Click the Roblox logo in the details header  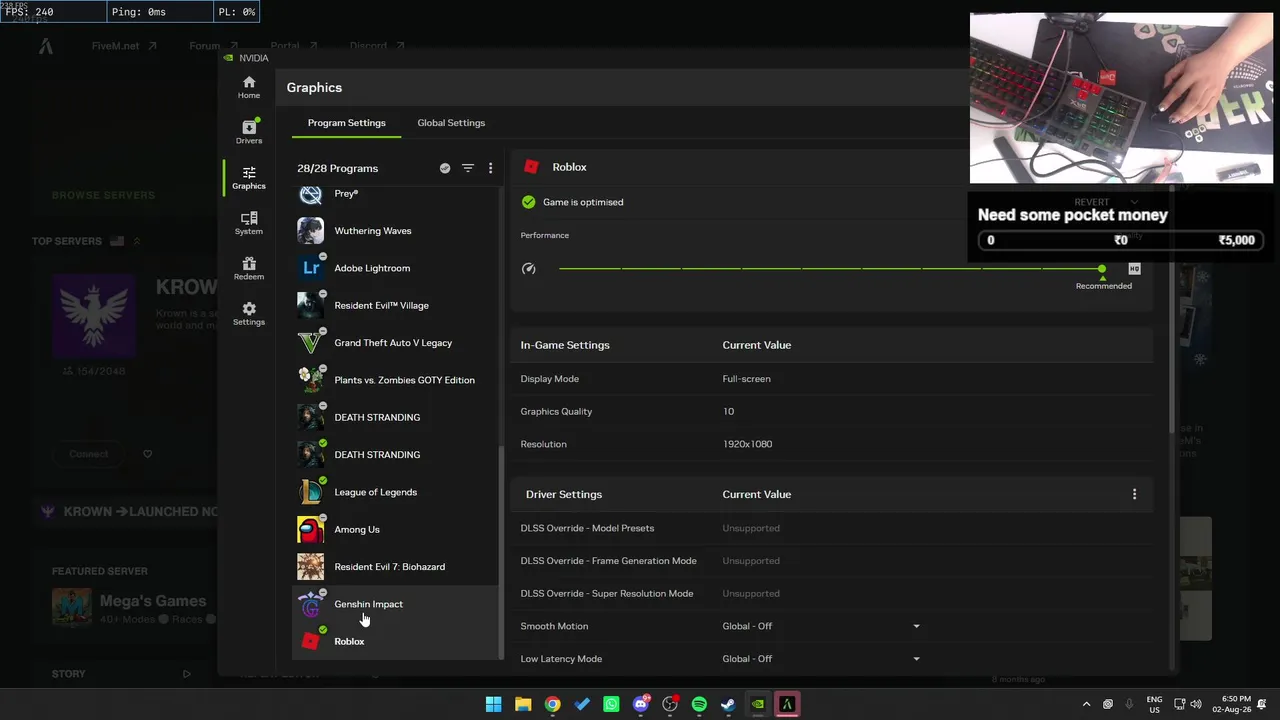531,167
